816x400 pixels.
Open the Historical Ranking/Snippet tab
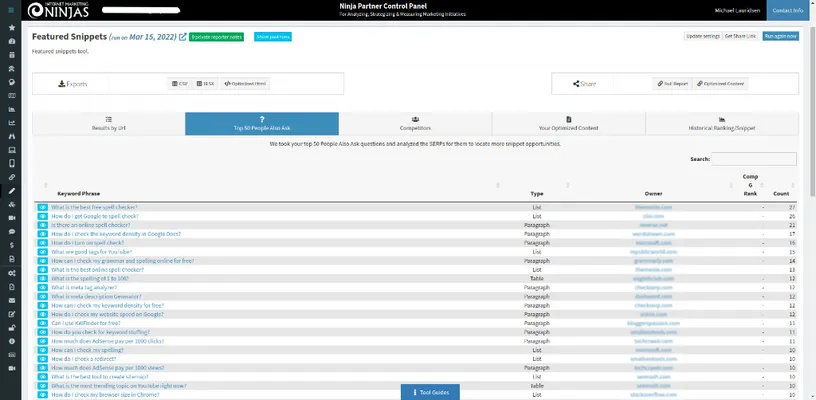(721, 124)
